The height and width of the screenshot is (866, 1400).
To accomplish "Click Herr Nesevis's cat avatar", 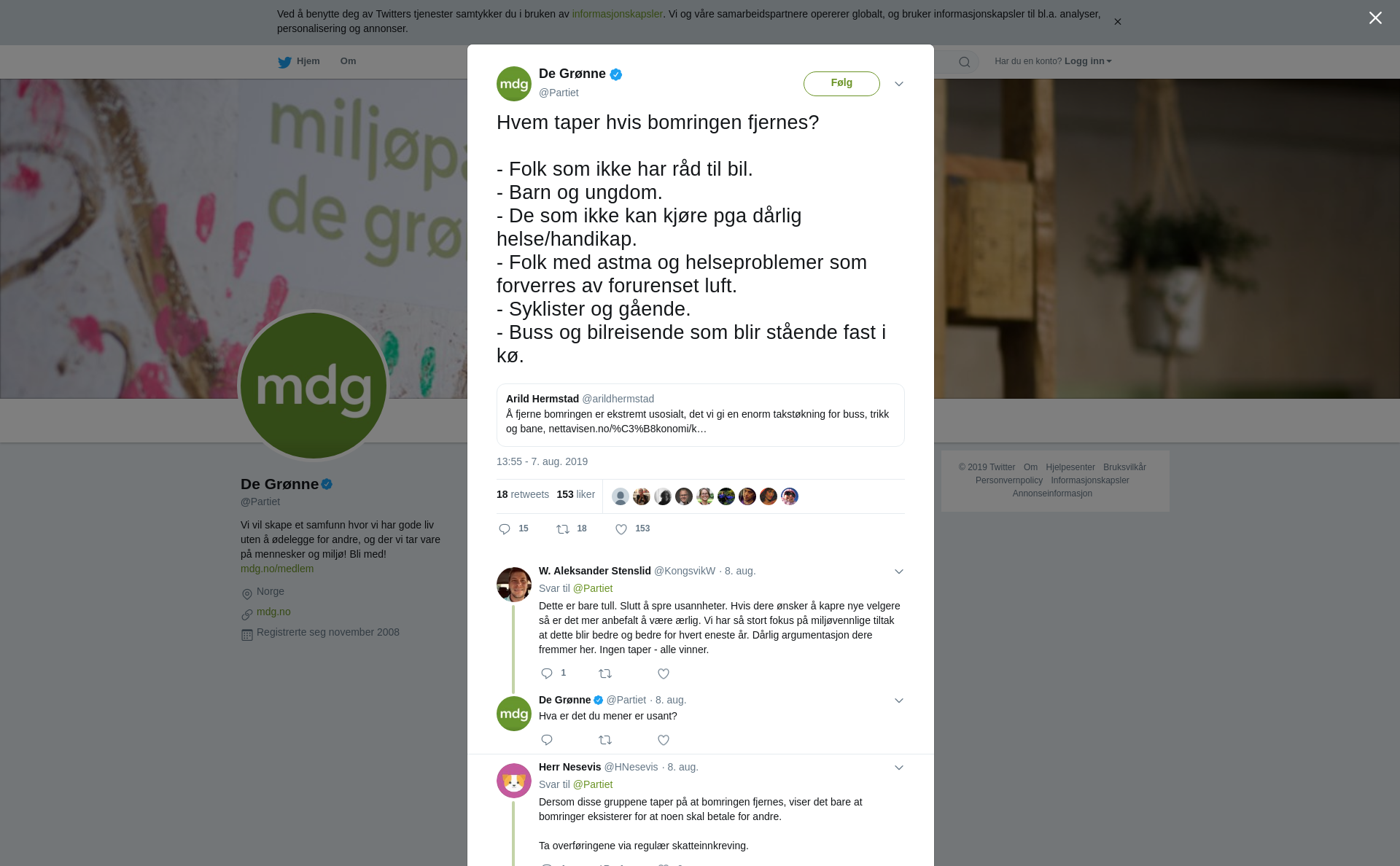I will [x=514, y=781].
